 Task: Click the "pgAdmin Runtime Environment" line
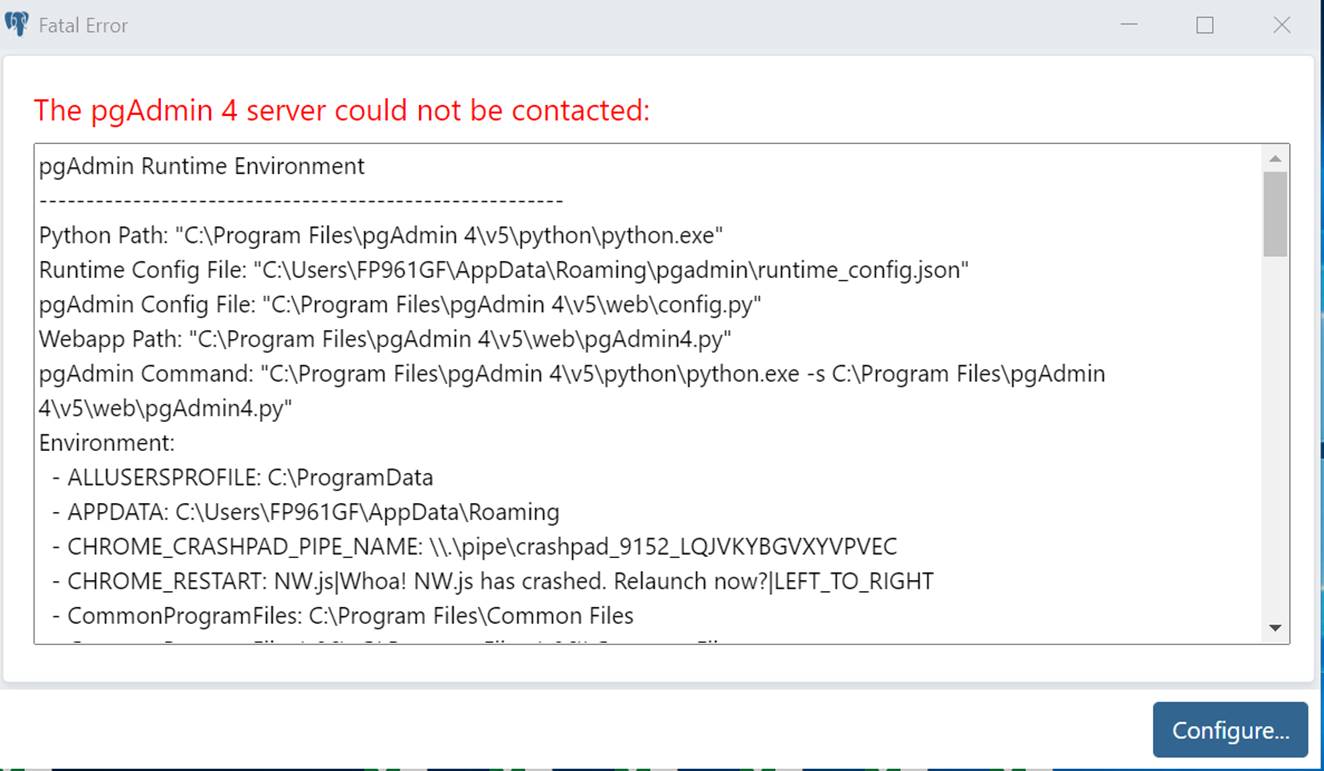coord(202,166)
